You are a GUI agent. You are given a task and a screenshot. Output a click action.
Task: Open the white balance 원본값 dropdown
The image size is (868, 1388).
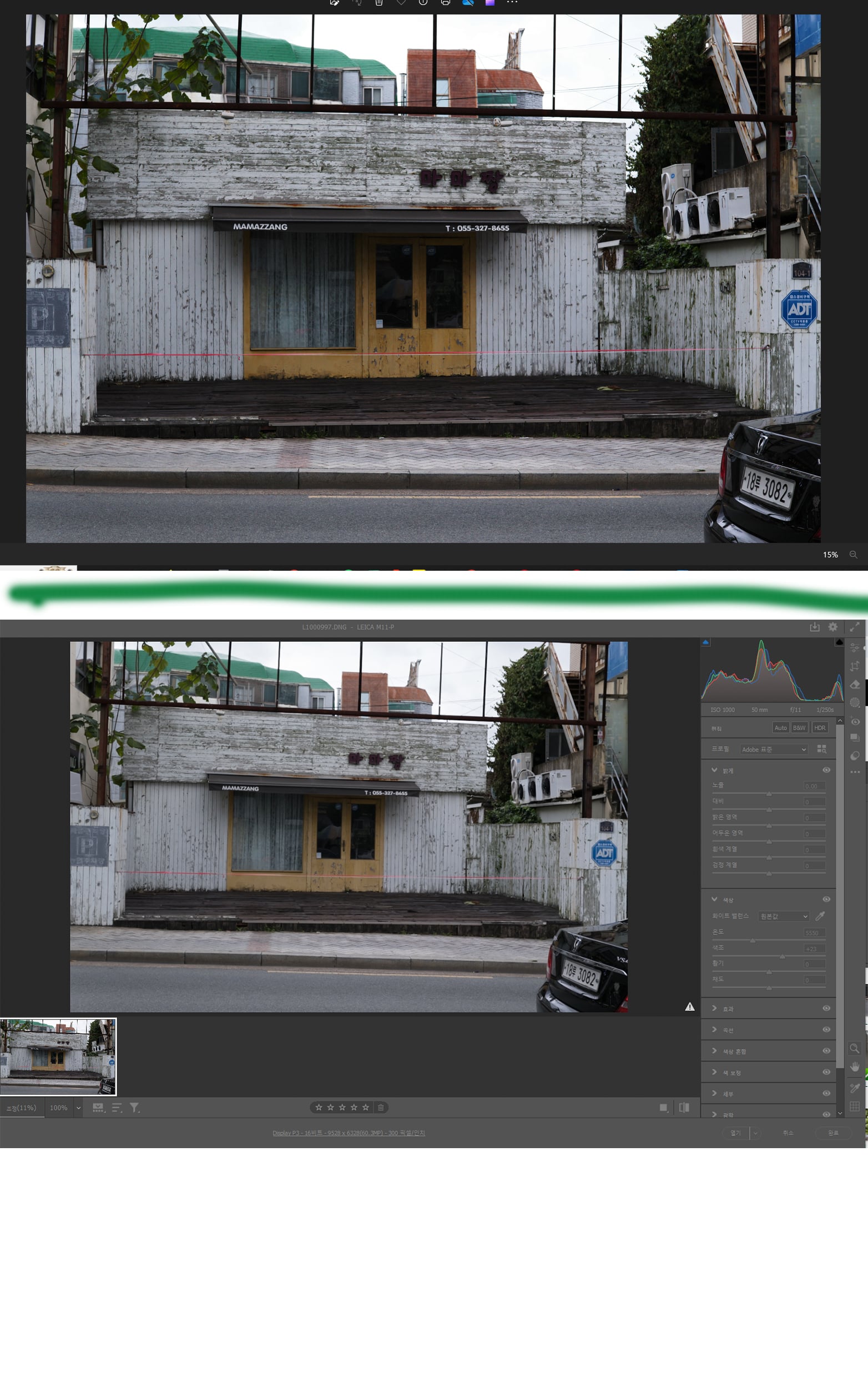[x=784, y=916]
